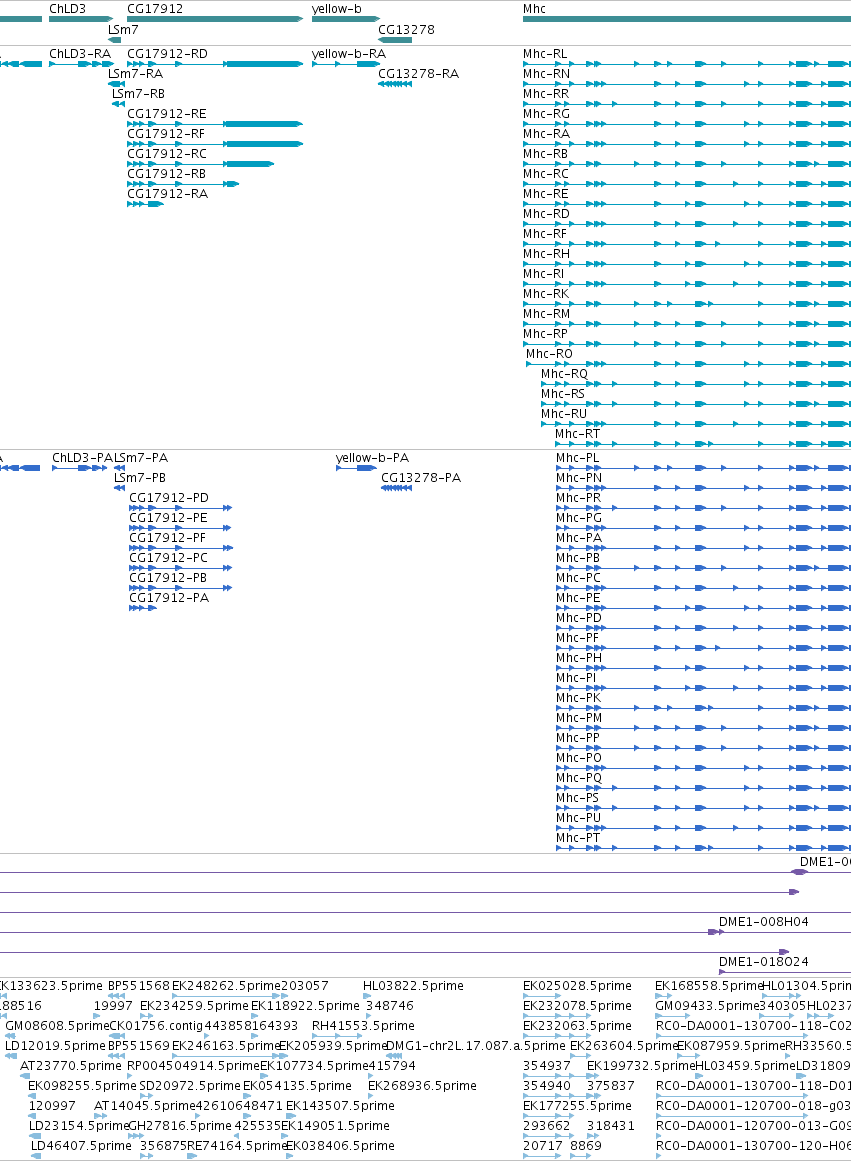Click protein CG17912-PC
Image resolution: width=851 pixels, height=1161 pixels.
169,558
